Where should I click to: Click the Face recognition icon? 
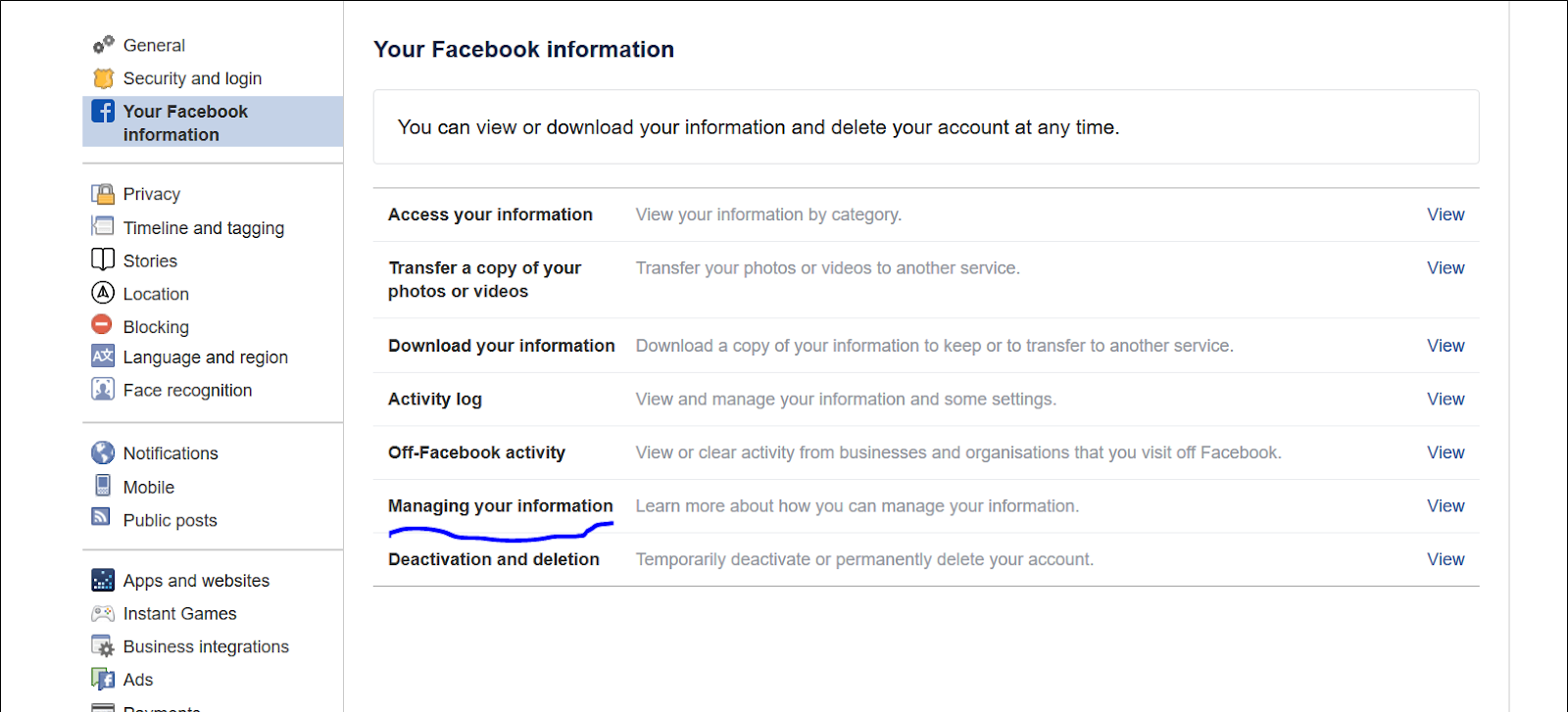[103, 389]
